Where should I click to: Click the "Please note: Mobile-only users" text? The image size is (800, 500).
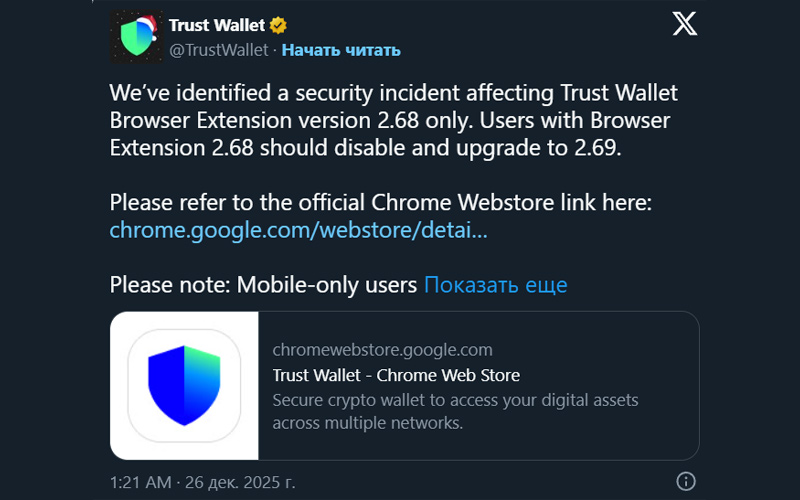(263, 285)
